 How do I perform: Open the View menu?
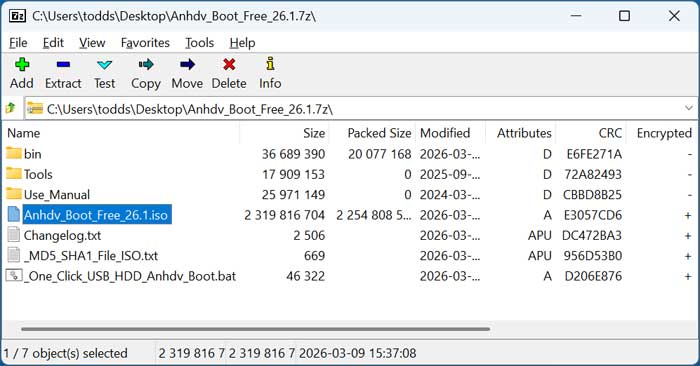pyautogui.click(x=92, y=43)
